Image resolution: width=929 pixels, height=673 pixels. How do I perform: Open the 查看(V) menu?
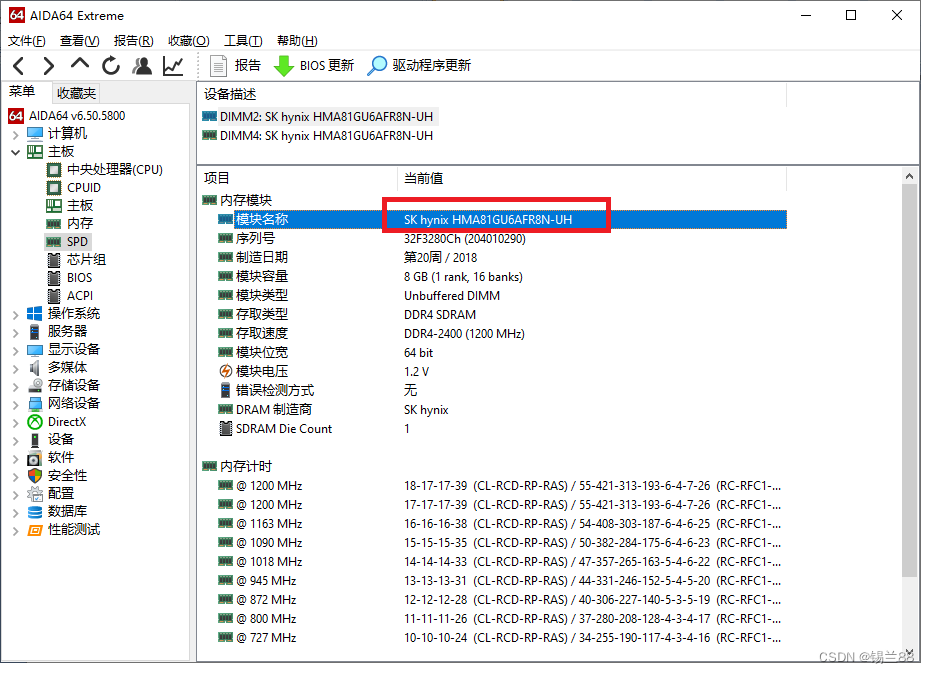[79, 41]
